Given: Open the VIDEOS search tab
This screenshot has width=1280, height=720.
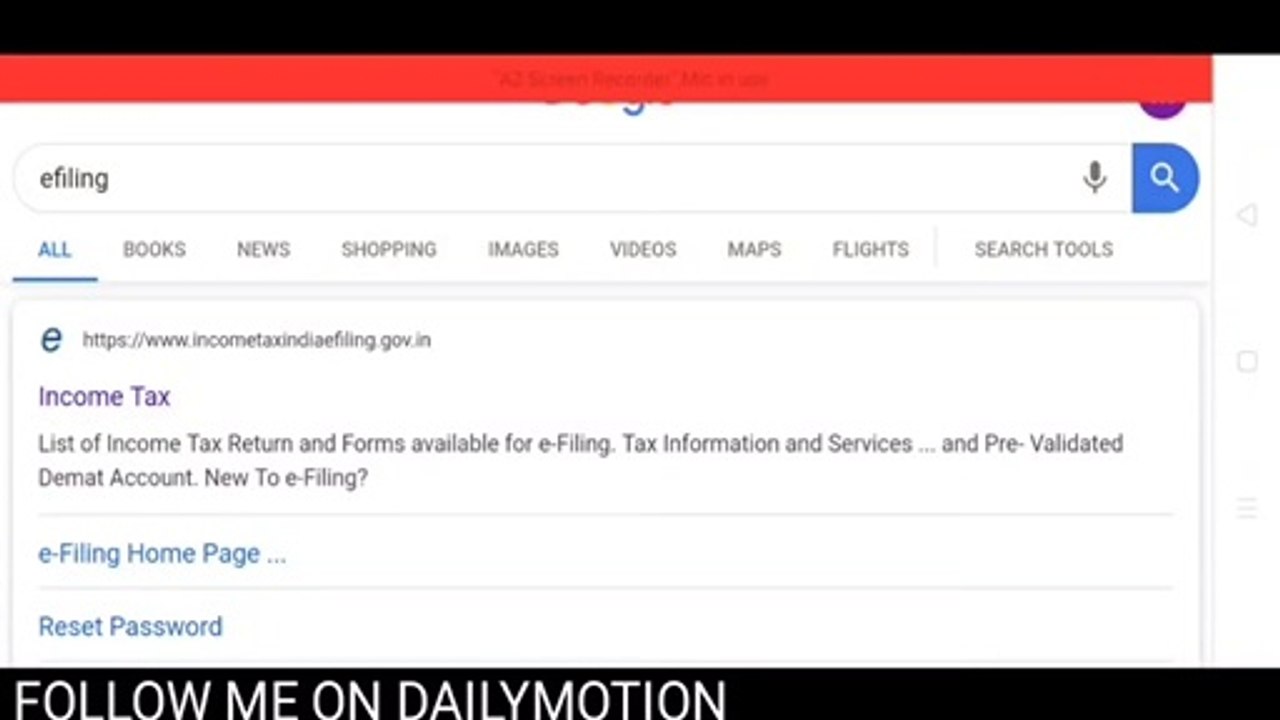Looking at the screenshot, I should tap(643, 250).
